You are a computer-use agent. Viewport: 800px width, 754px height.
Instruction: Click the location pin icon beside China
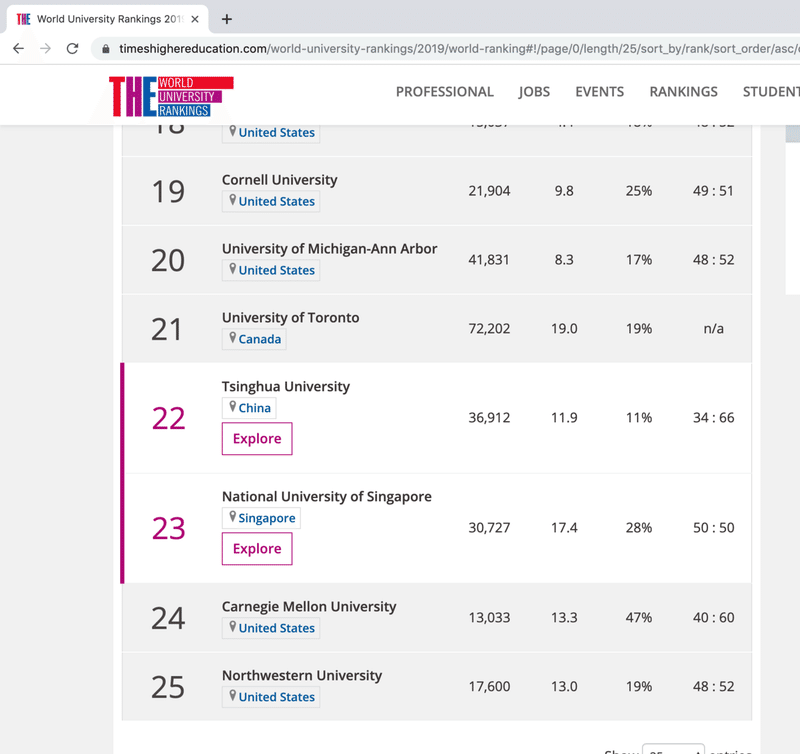233,407
